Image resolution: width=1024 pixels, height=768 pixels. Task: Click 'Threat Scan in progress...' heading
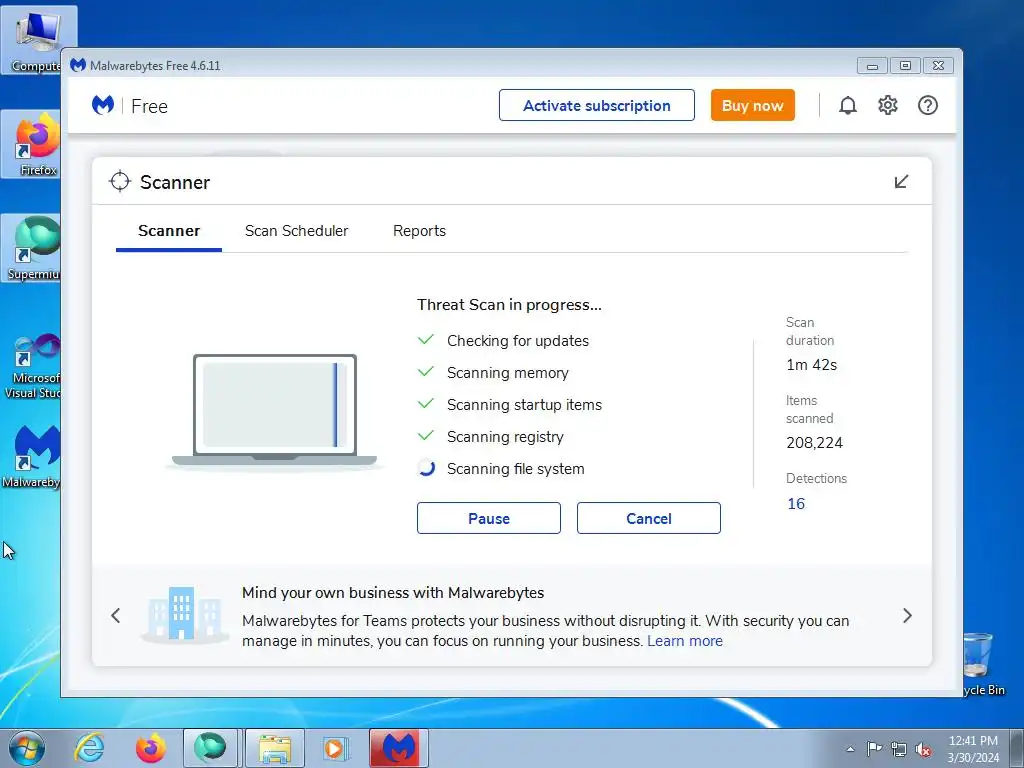(509, 304)
